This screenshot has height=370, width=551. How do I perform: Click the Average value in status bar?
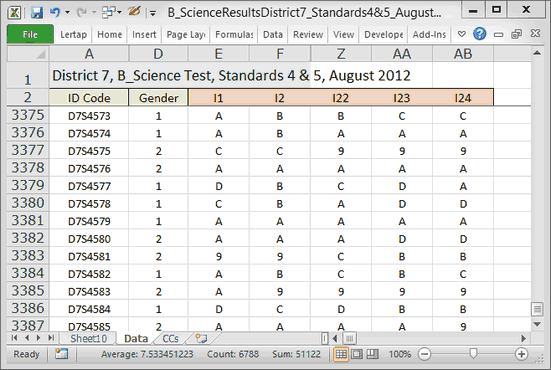(147, 354)
